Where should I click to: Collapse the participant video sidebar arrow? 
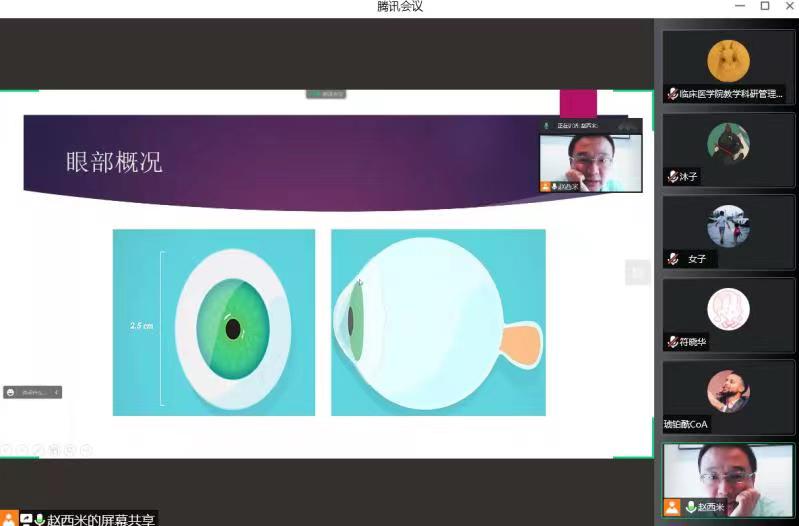(637, 271)
